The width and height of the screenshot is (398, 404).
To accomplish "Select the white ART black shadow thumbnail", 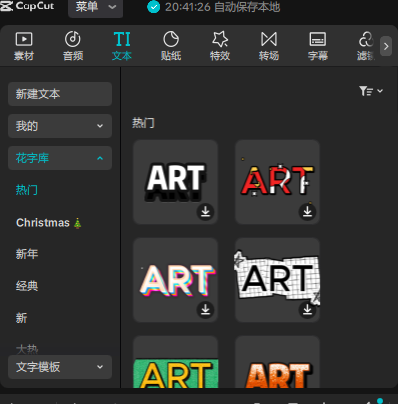I will click(176, 182).
